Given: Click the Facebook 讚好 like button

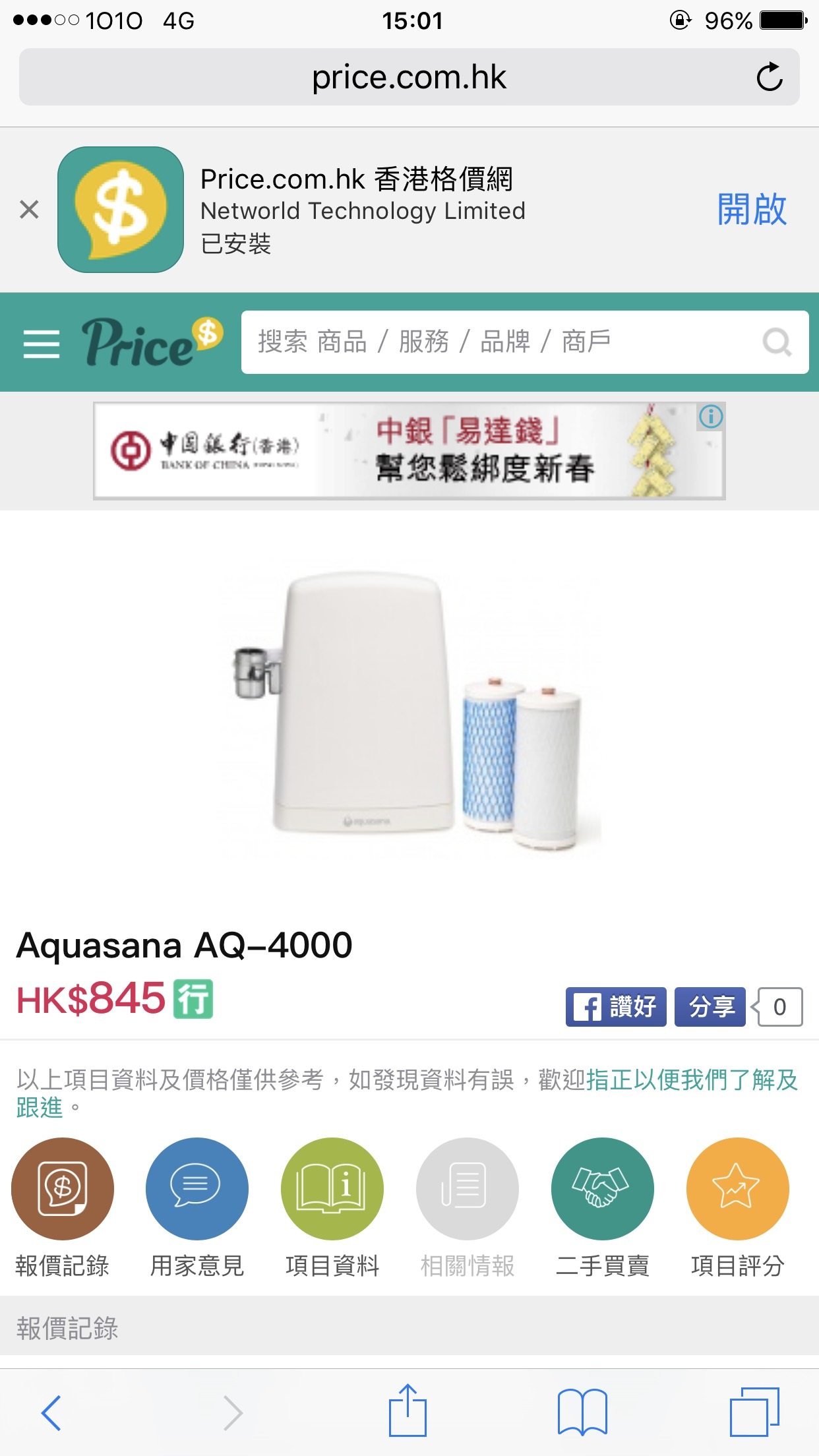Looking at the screenshot, I should point(616,1006).
